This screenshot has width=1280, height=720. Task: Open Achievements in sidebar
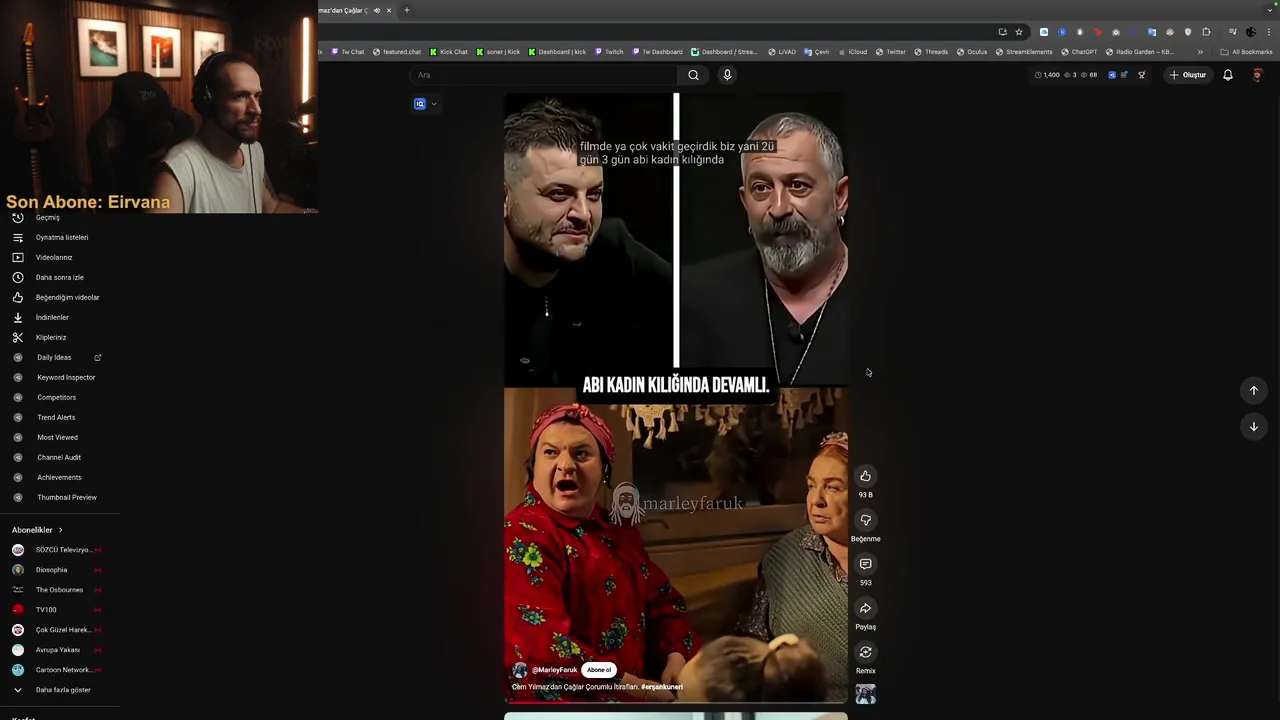(59, 477)
